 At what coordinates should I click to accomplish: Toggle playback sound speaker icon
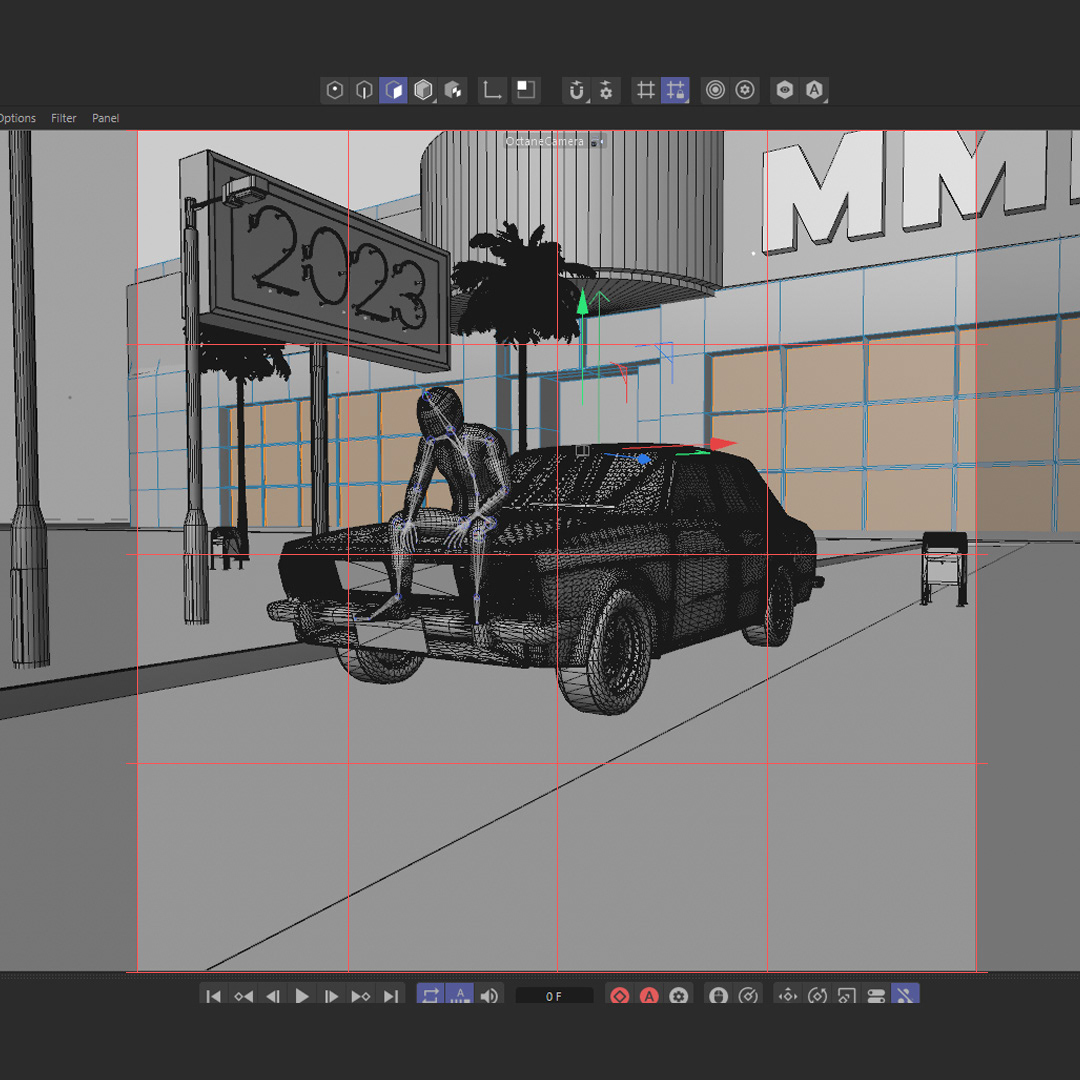click(490, 996)
